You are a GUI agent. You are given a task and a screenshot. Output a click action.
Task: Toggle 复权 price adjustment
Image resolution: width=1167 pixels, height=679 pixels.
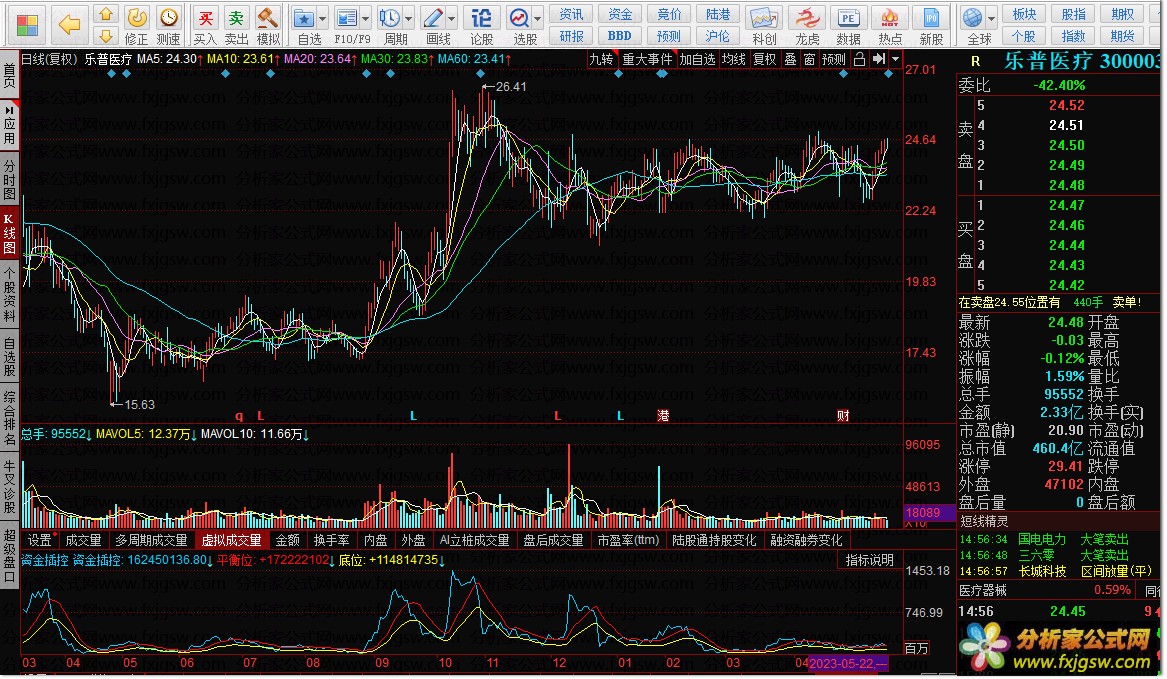[765, 60]
